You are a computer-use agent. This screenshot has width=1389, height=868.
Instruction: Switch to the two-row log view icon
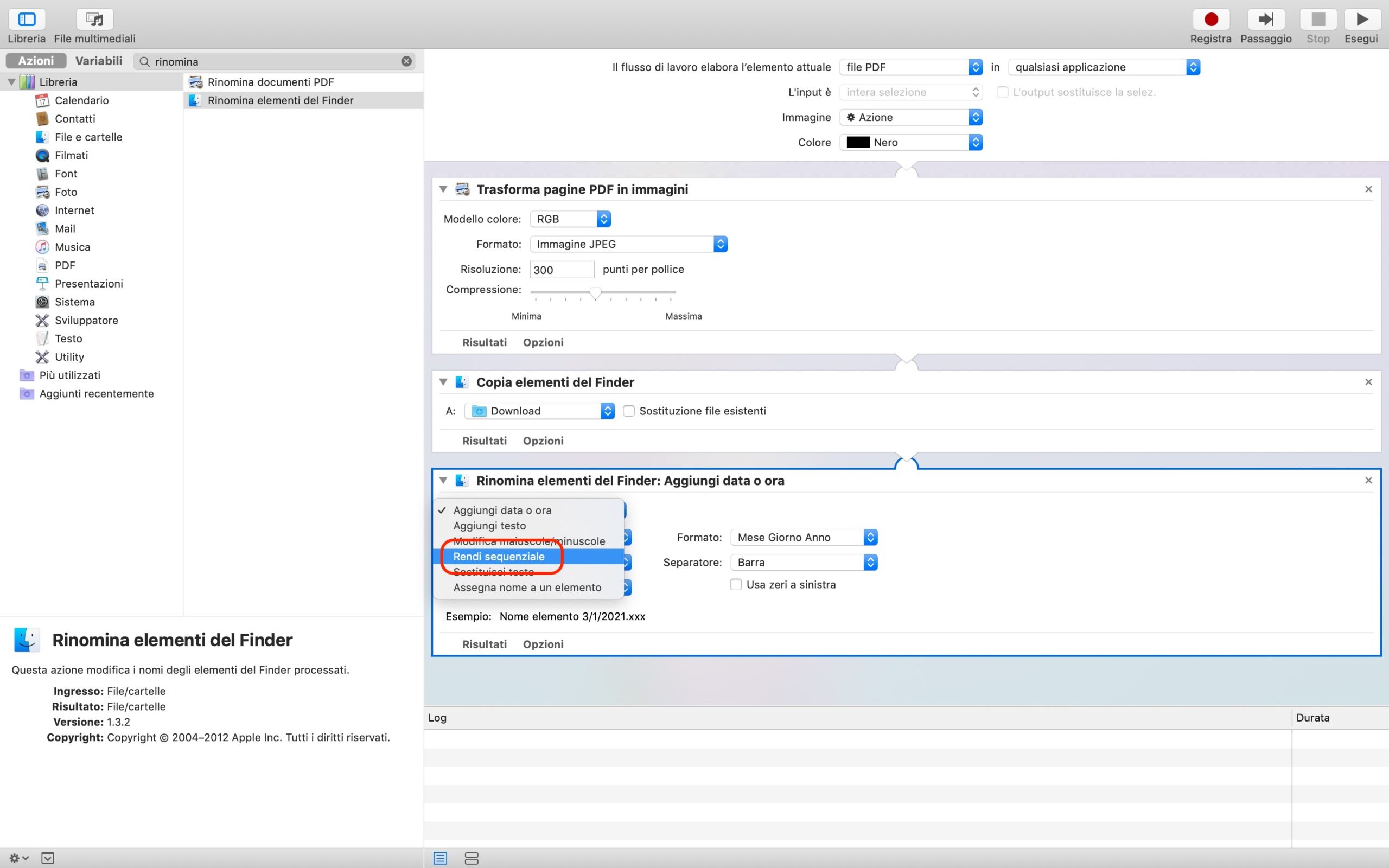[x=471, y=858]
